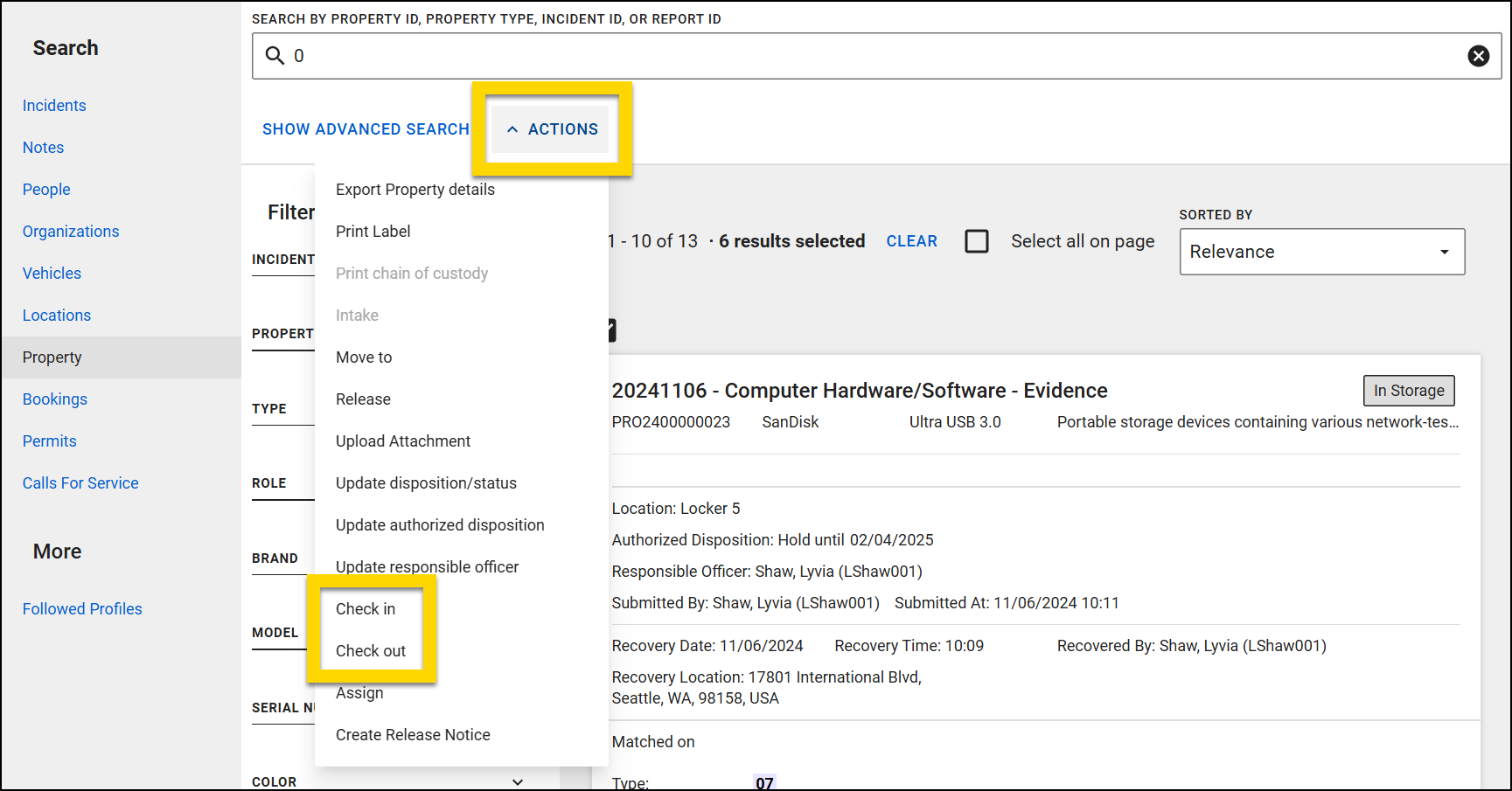
Task: Check the Select all on page checkbox
Action: pyautogui.click(x=977, y=240)
